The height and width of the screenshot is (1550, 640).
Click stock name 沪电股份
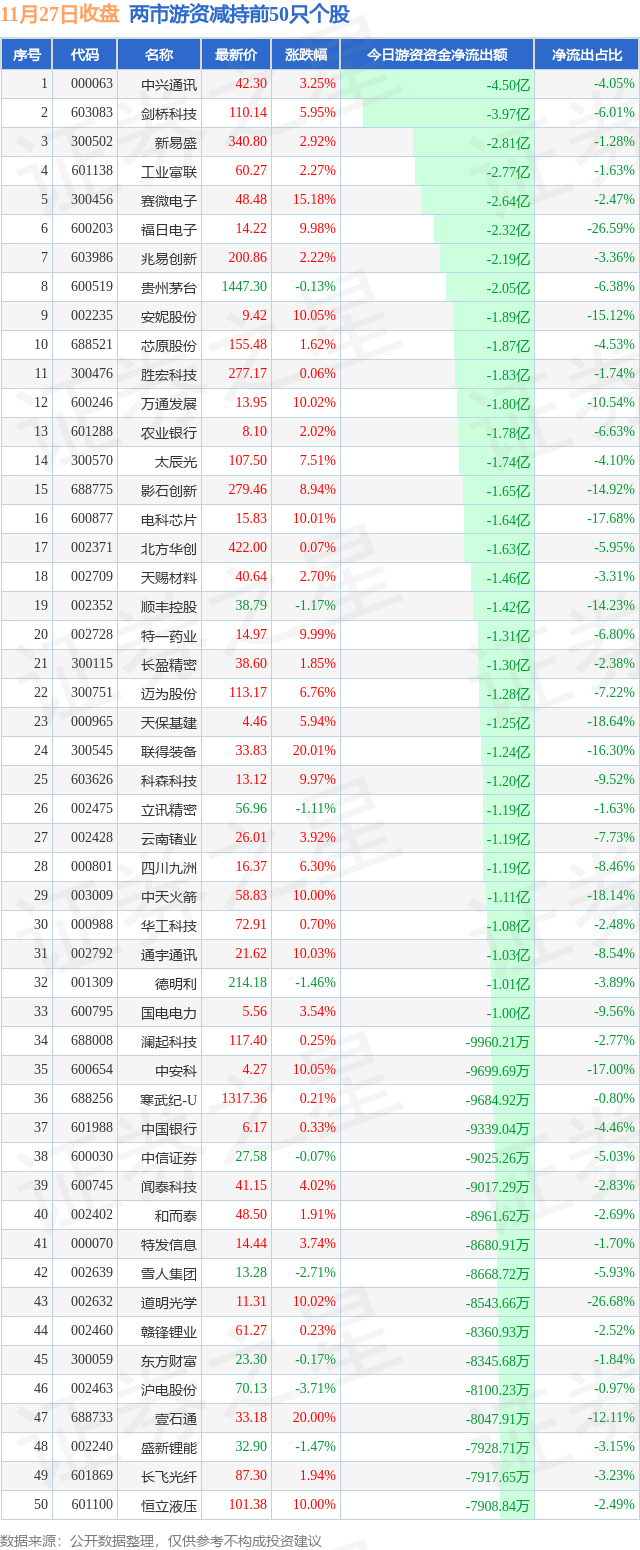pyautogui.click(x=169, y=1389)
